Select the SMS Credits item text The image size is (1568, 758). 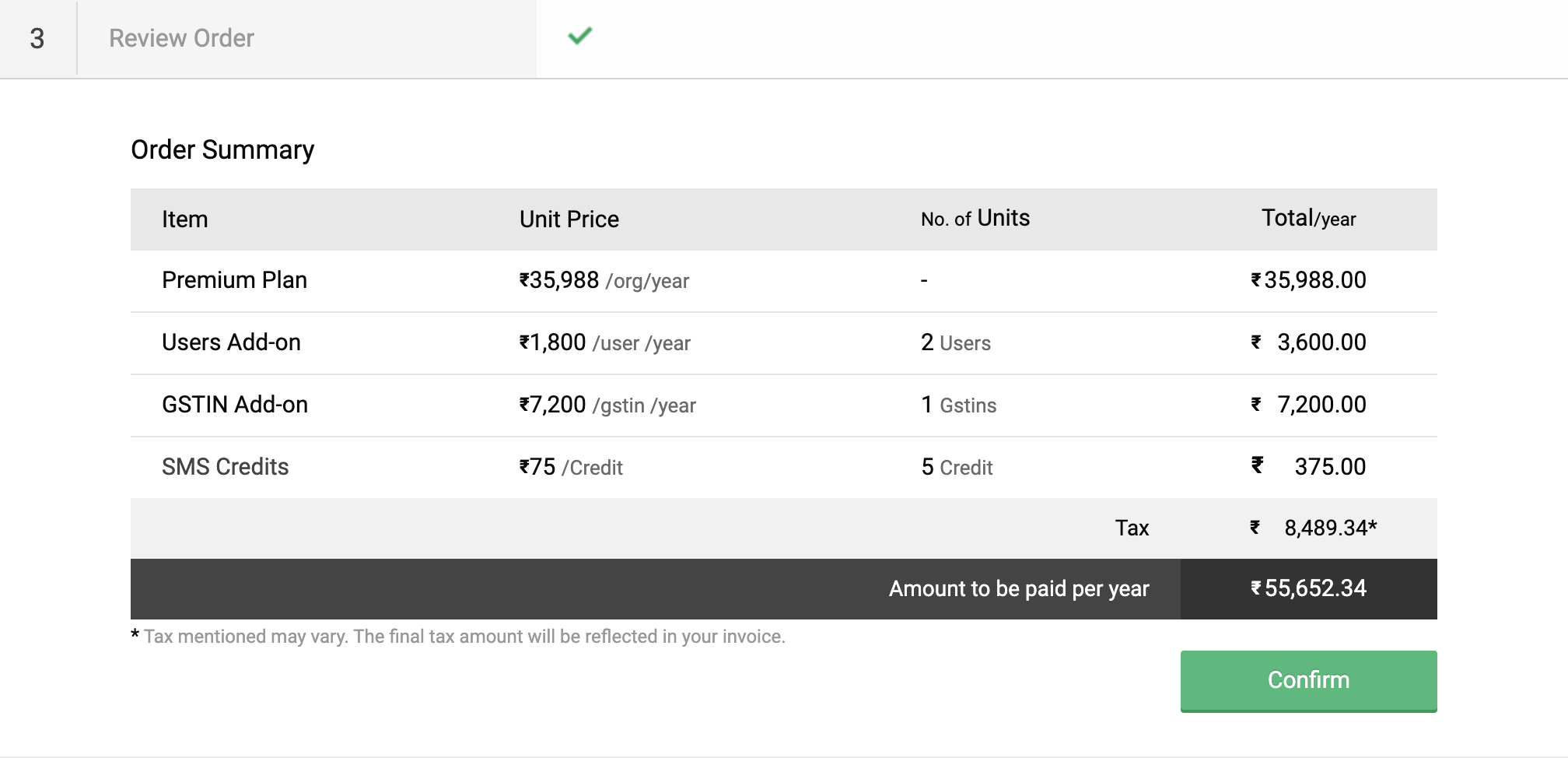pos(225,467)
